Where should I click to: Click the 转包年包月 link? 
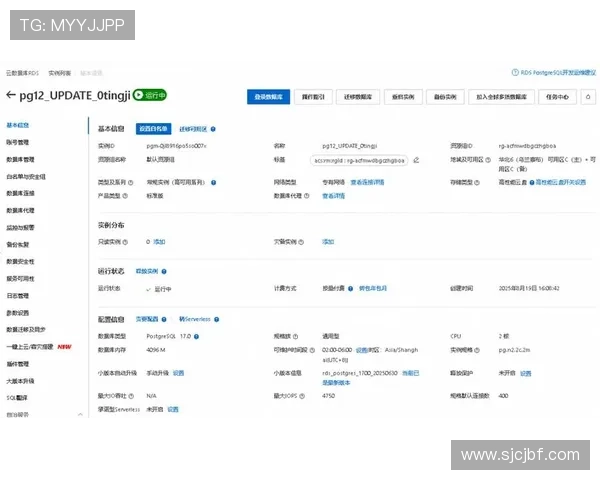tap(373, 288)
